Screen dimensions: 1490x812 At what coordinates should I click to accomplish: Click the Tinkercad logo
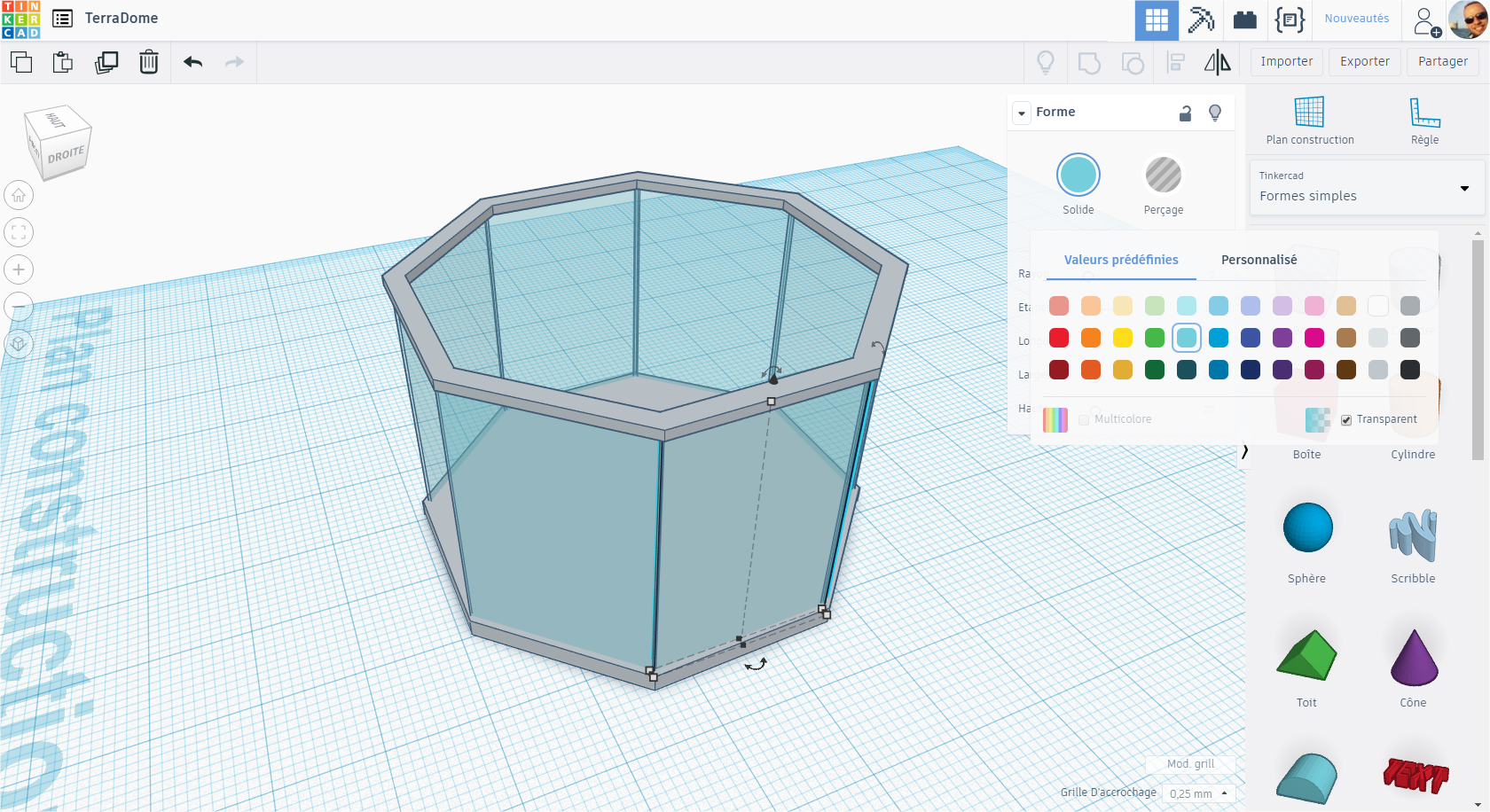(20, 20)
